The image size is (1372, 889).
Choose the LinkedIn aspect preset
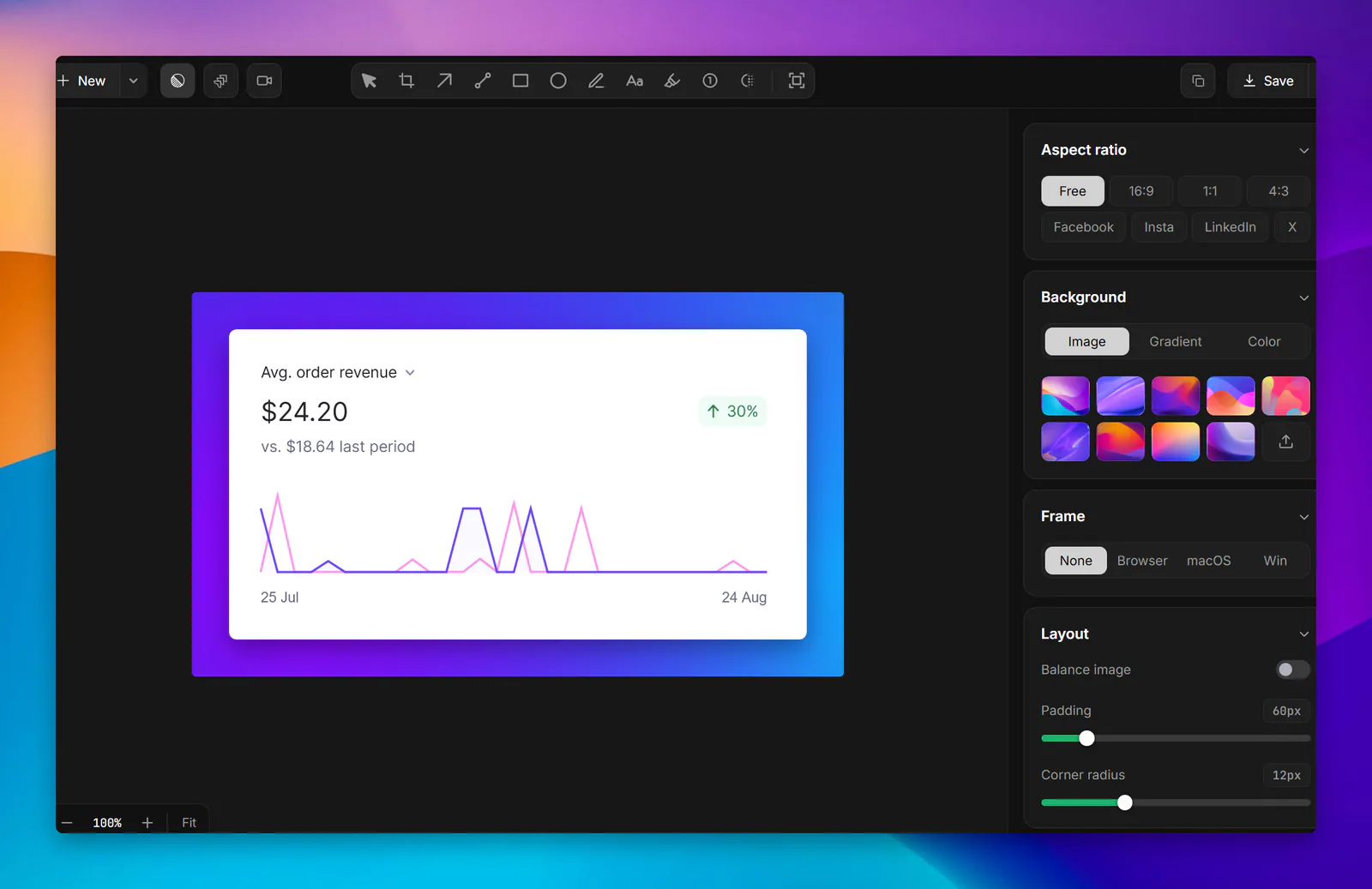point(1230,227)
